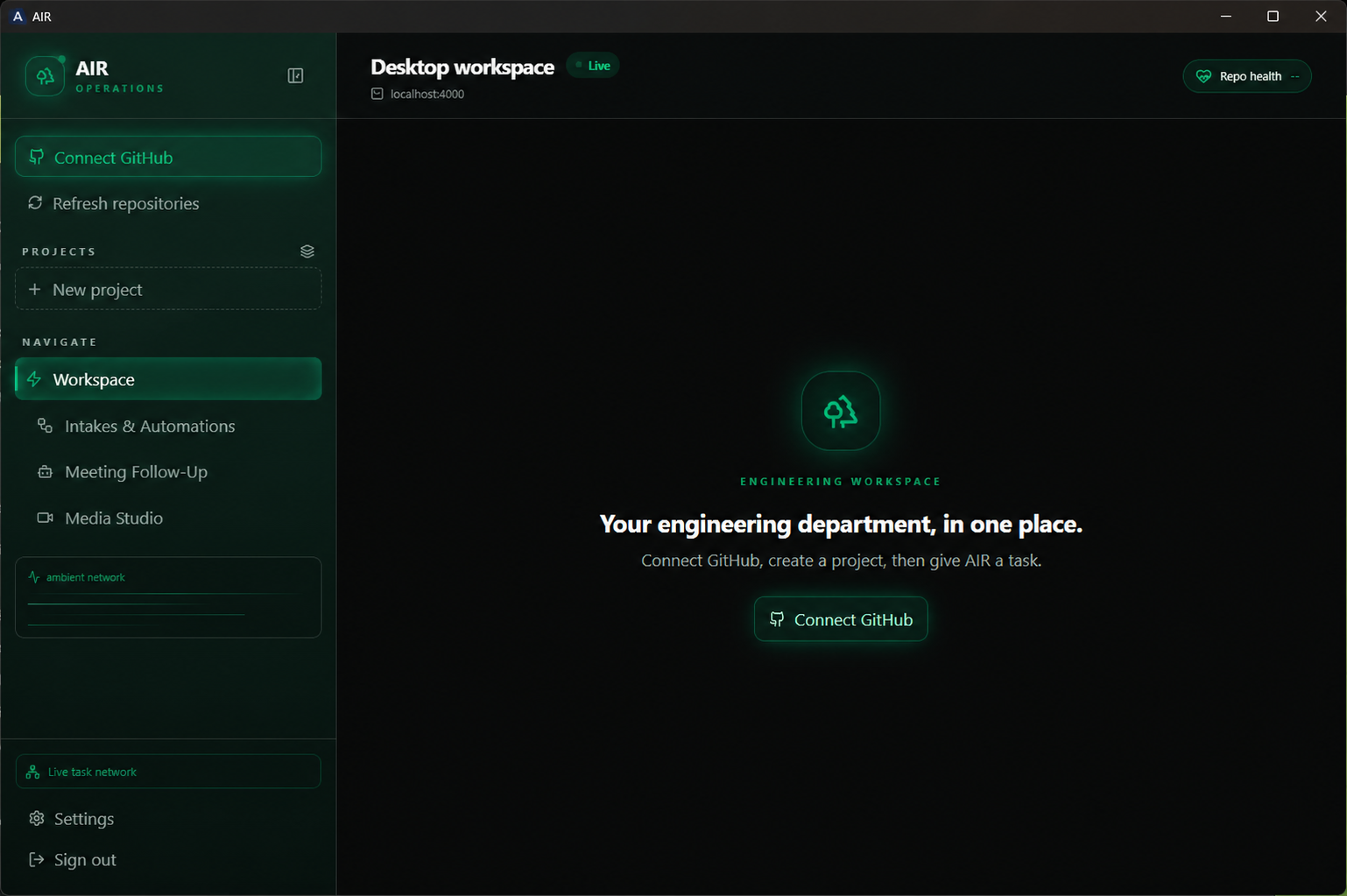Click the AIR tree logo in sidebar header
Screen dimensions: 1347x896
point(45,76)
